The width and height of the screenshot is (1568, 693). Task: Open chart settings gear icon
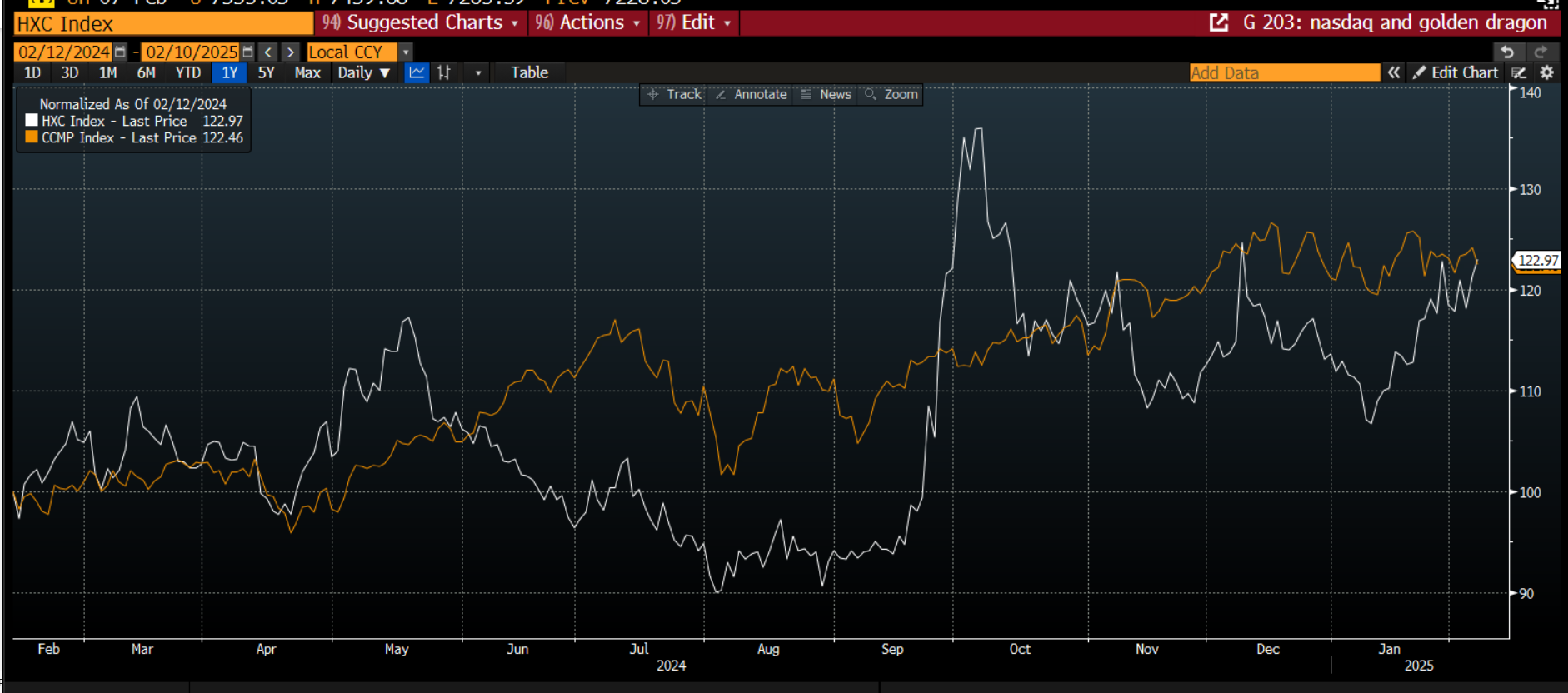pos(1547,73)
